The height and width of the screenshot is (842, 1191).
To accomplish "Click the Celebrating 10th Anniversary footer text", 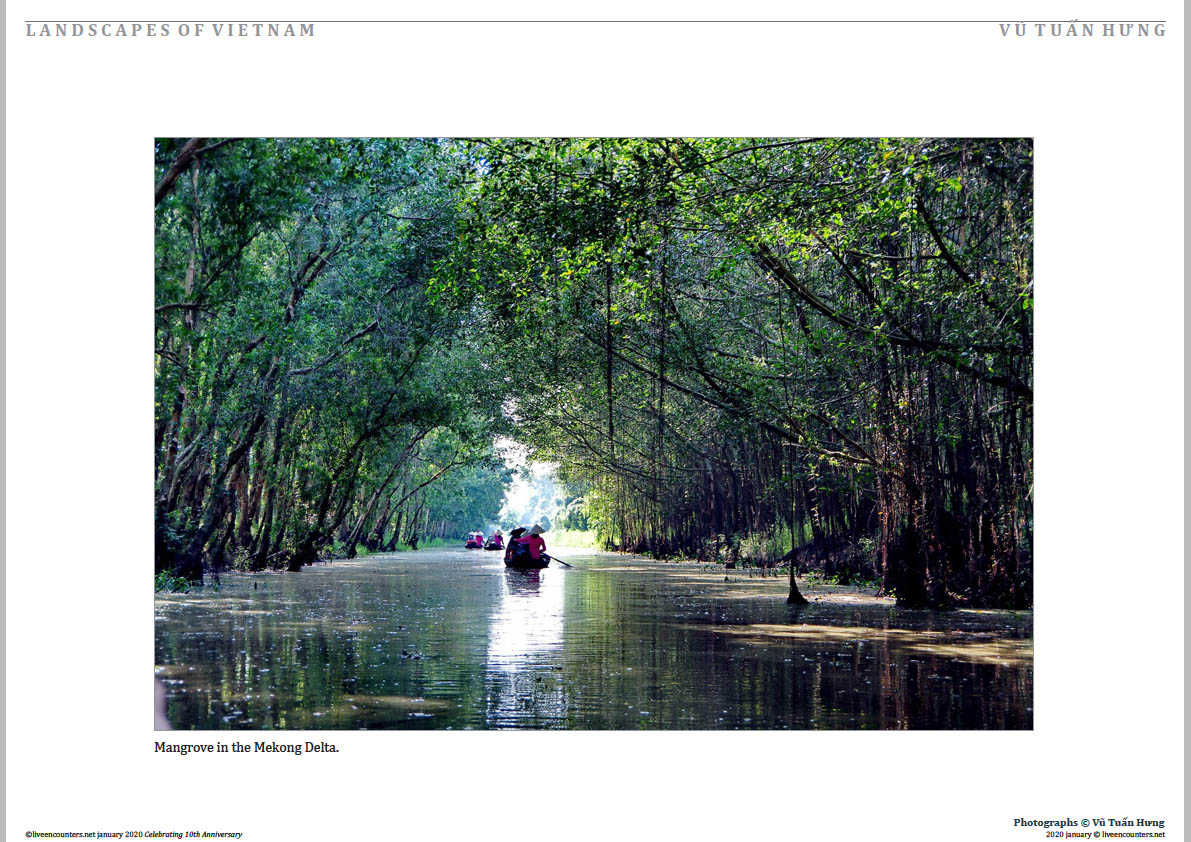I will pyautogui.click(x=193, y=834).
